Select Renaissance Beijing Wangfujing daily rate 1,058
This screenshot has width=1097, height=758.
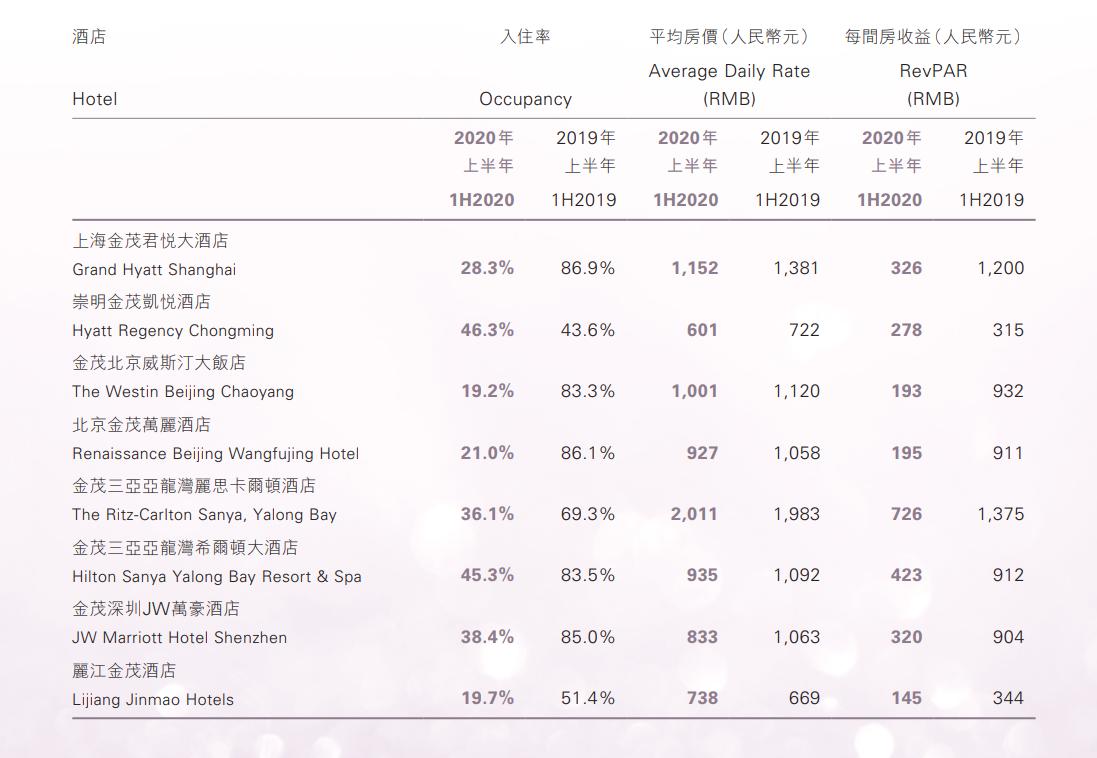coord(796,453)
